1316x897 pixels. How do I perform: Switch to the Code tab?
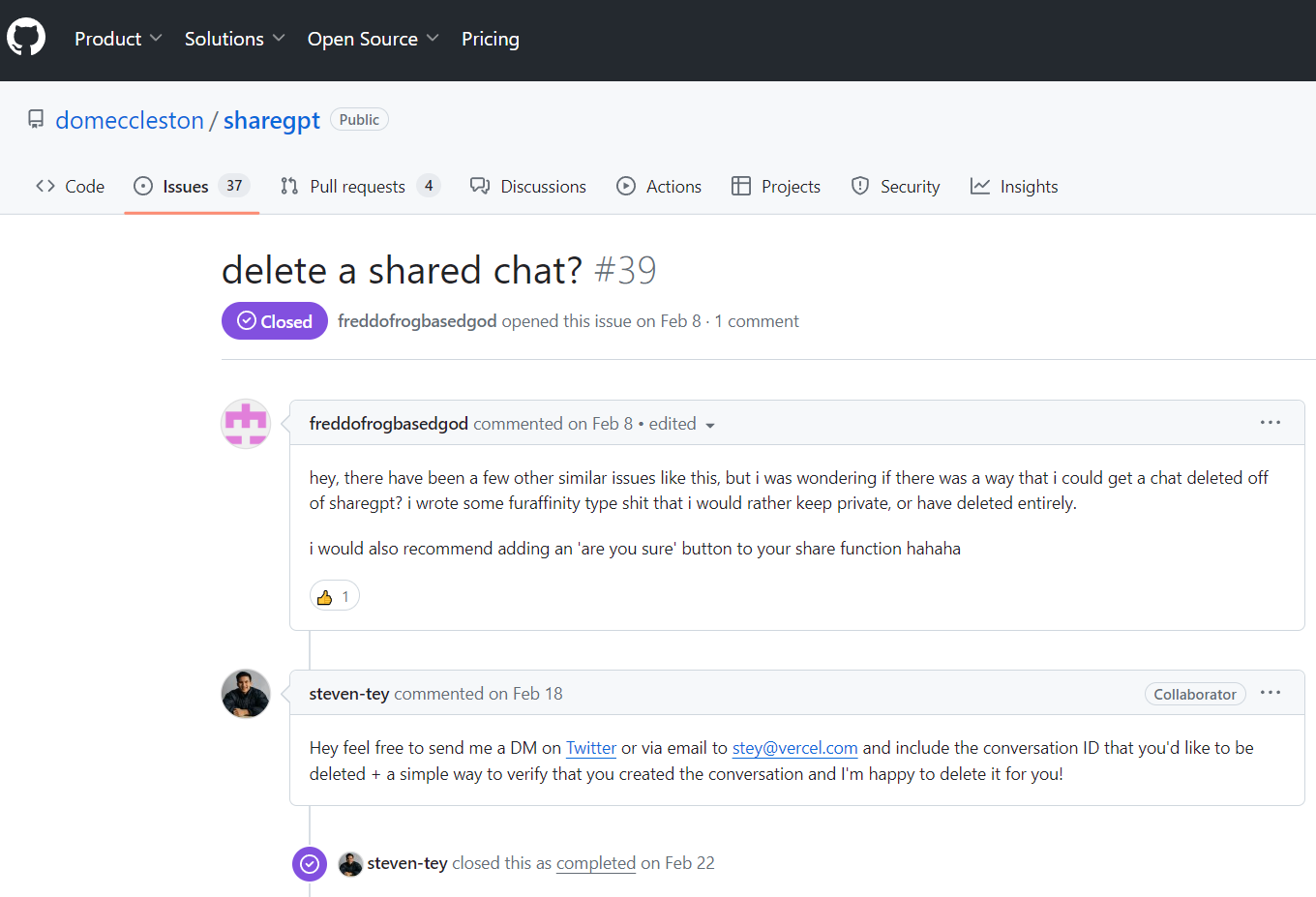coord(70,186)
